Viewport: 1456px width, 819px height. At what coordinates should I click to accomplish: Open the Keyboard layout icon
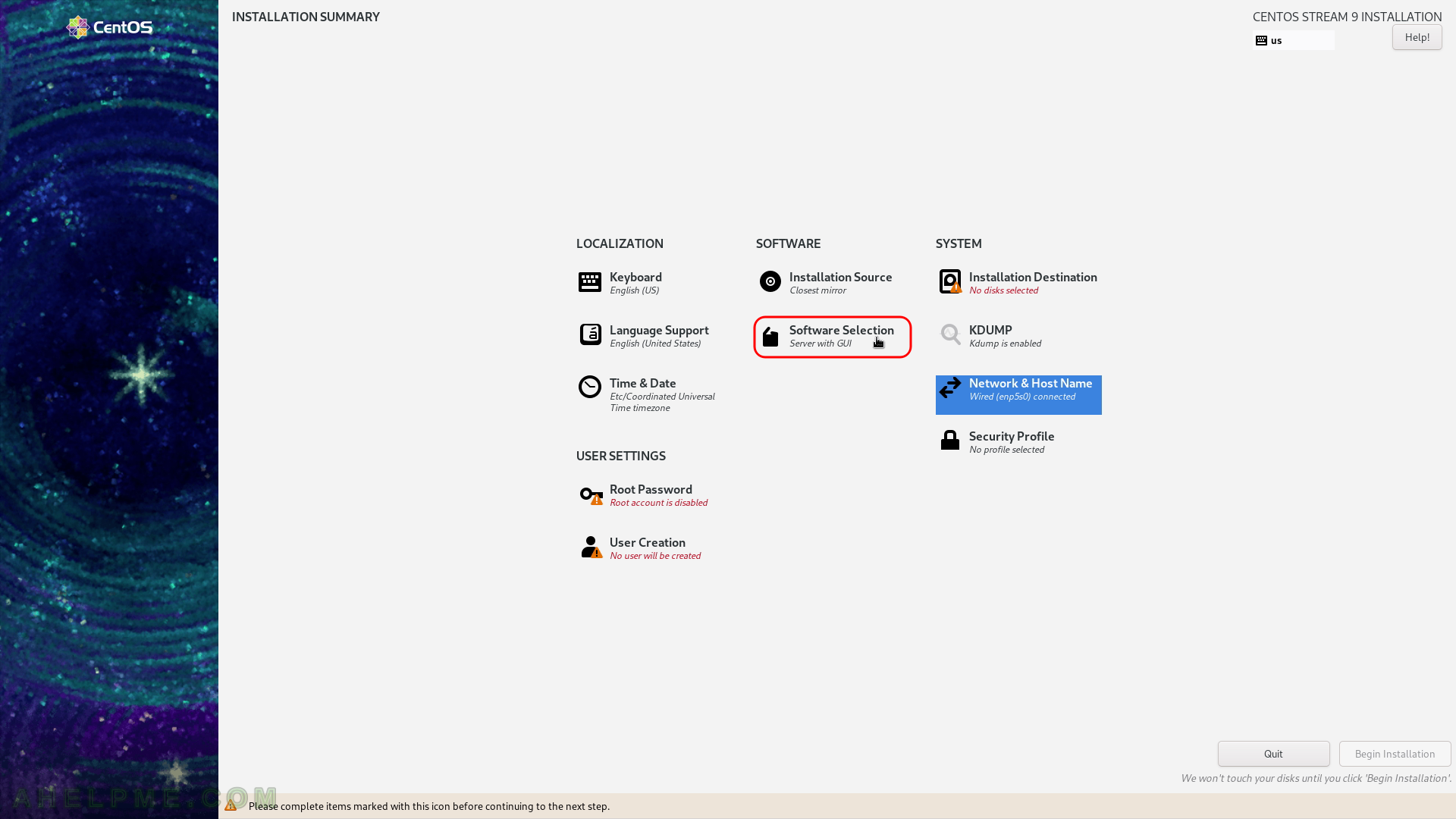coord(589,282)
